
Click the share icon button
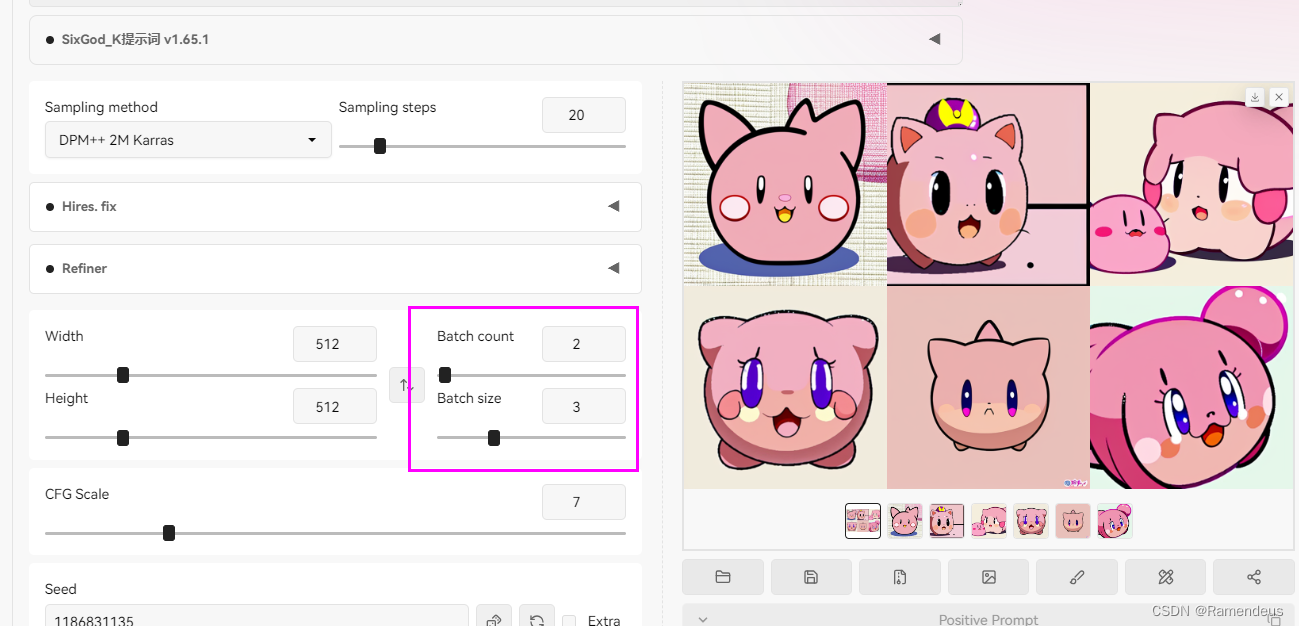(1254, 577)
